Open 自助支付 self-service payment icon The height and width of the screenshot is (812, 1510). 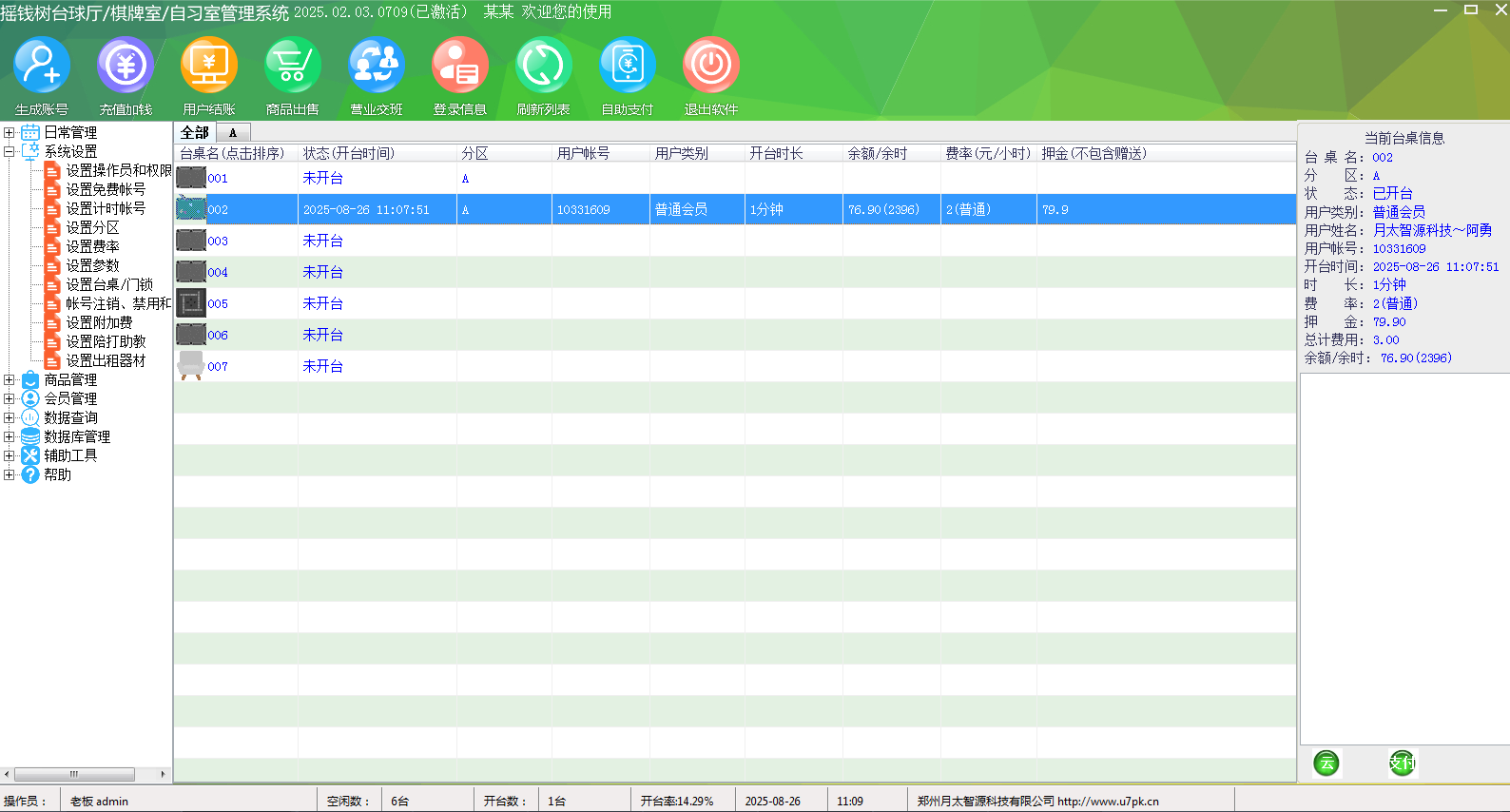[628, 66]
